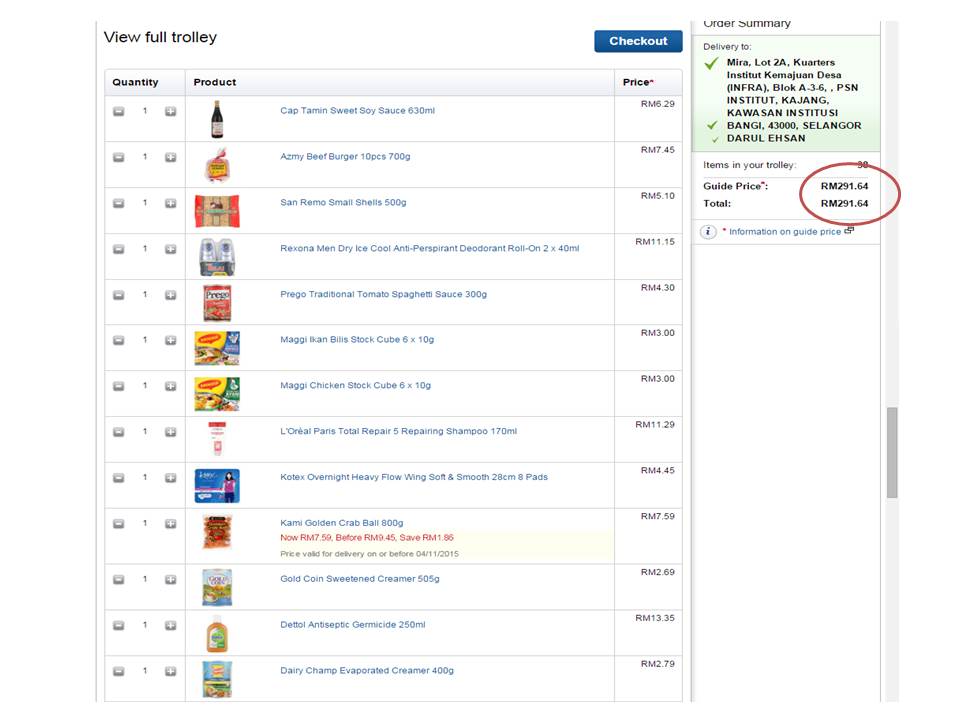Increase quantity of Azmy Beef Burger
This screenshot has width=960, height=720.
point(170,157)
